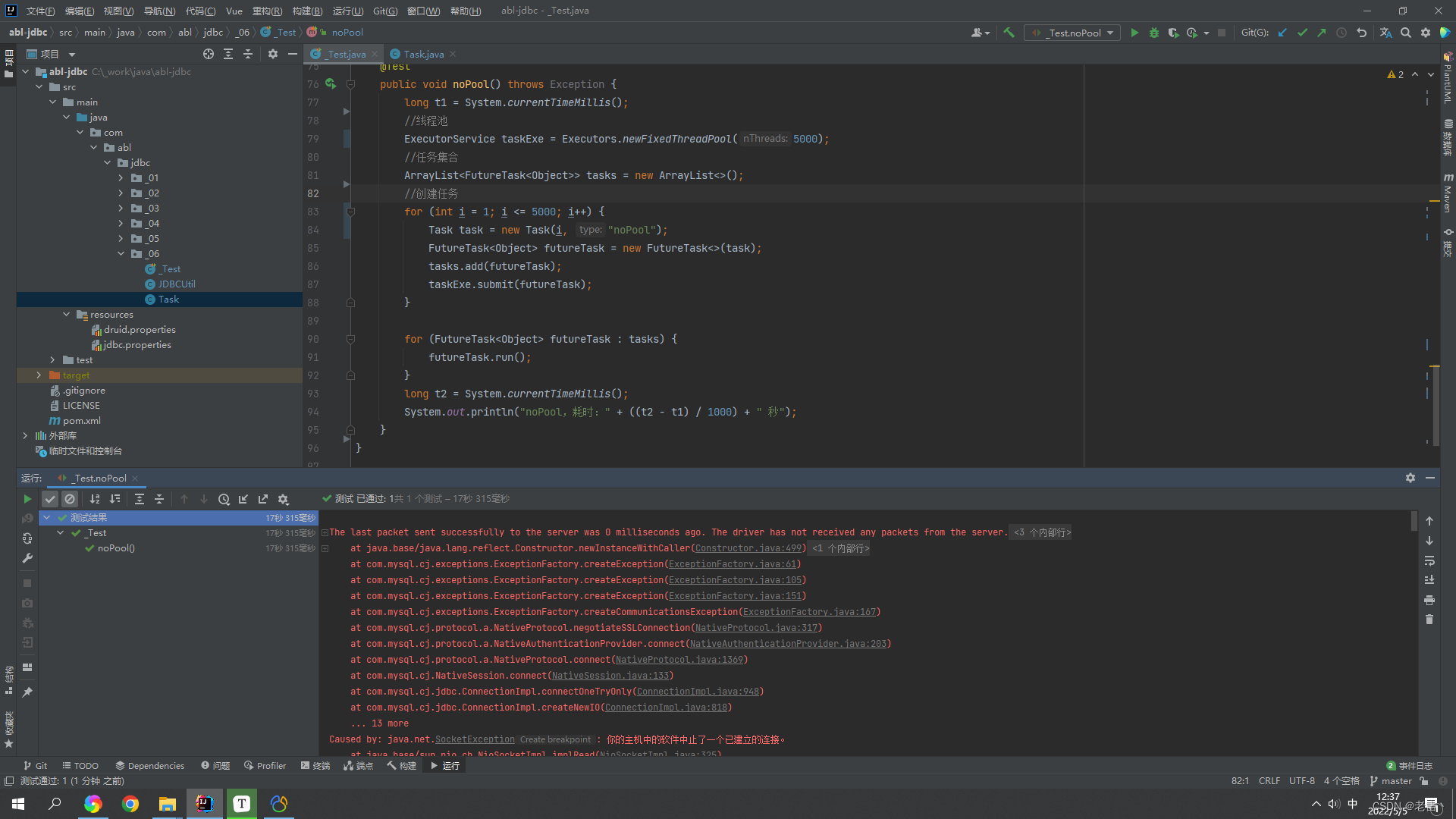Open IDE settings gear in top toolbar
Screen dimensions: 1456x819
[1426, 33]
